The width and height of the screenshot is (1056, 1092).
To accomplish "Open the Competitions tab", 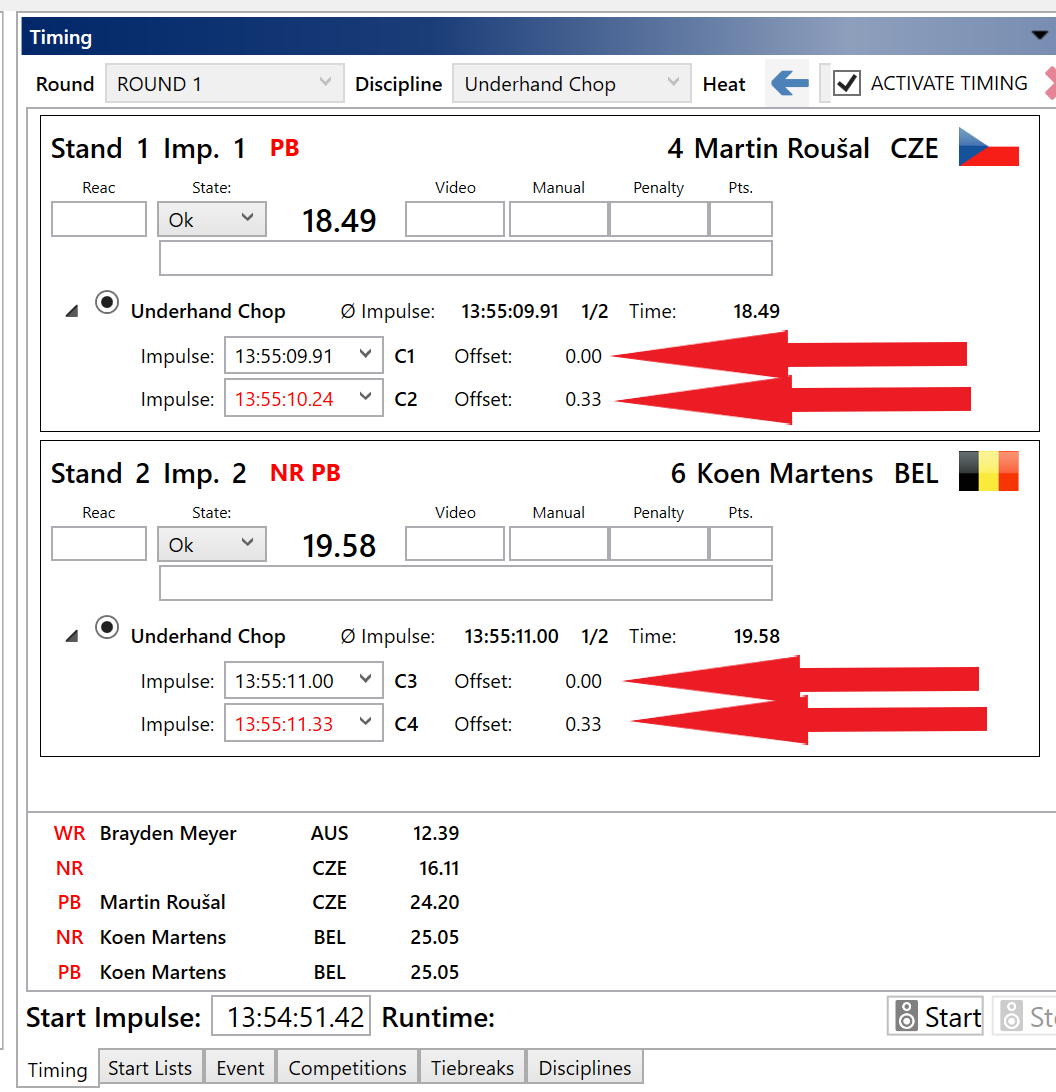I will point(347,1068).
